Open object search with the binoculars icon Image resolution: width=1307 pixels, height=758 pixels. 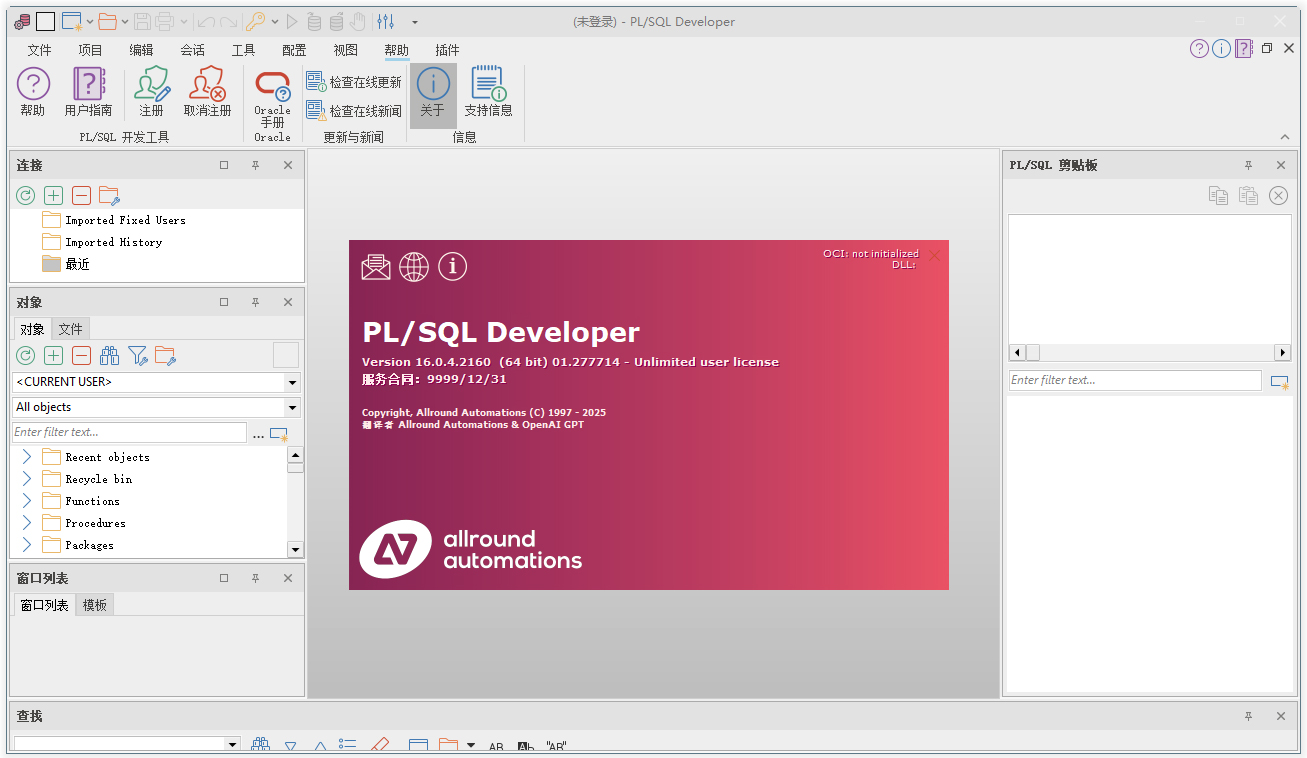pyautogui.click(x=110, y=355)
